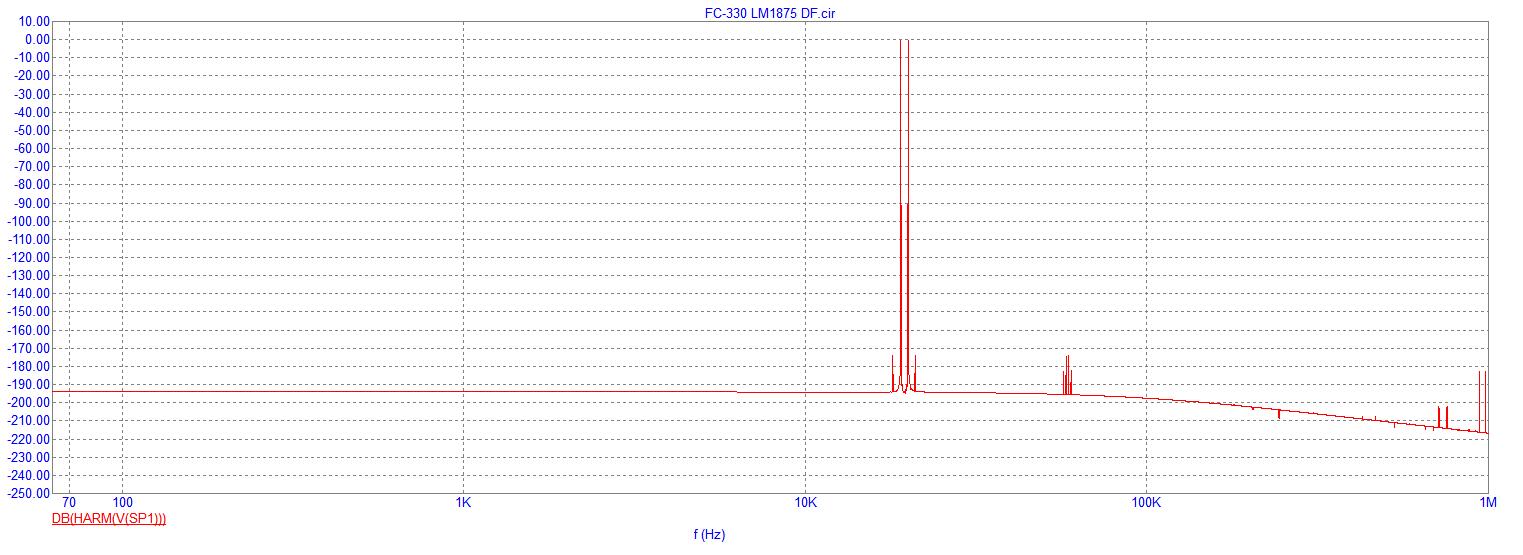The width and height of the screenshot is (1523, 555).
Task: Click the 0.00 y-axis value
Action: (x=38, y=39)
